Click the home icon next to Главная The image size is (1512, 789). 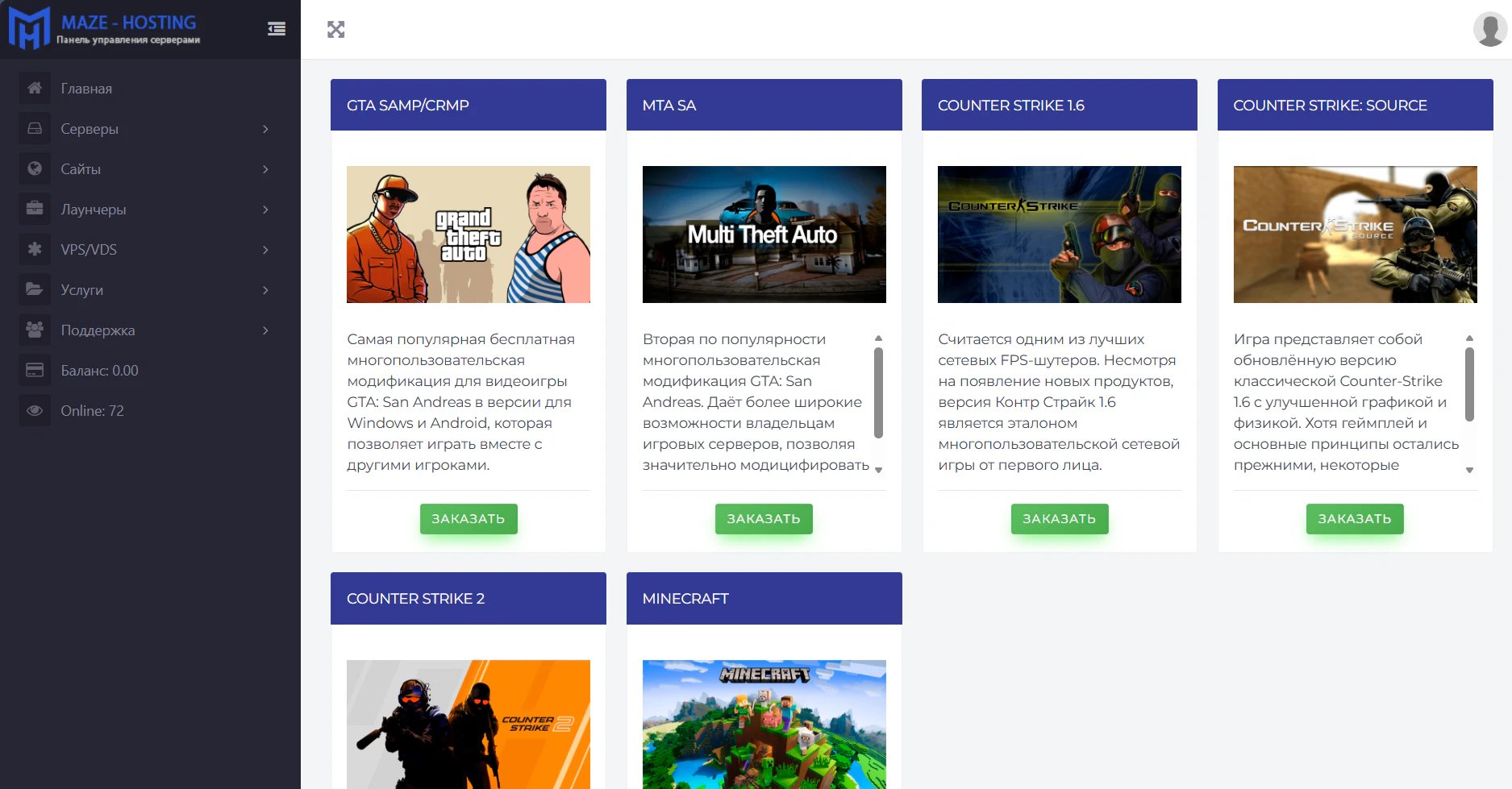click(35, 88)
